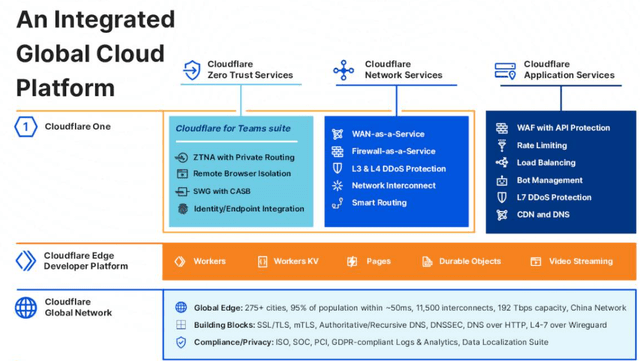The width and height of the screenshot is (640, 361).
Task: Click the Video Streaming icon
Action: coord(536,261)
